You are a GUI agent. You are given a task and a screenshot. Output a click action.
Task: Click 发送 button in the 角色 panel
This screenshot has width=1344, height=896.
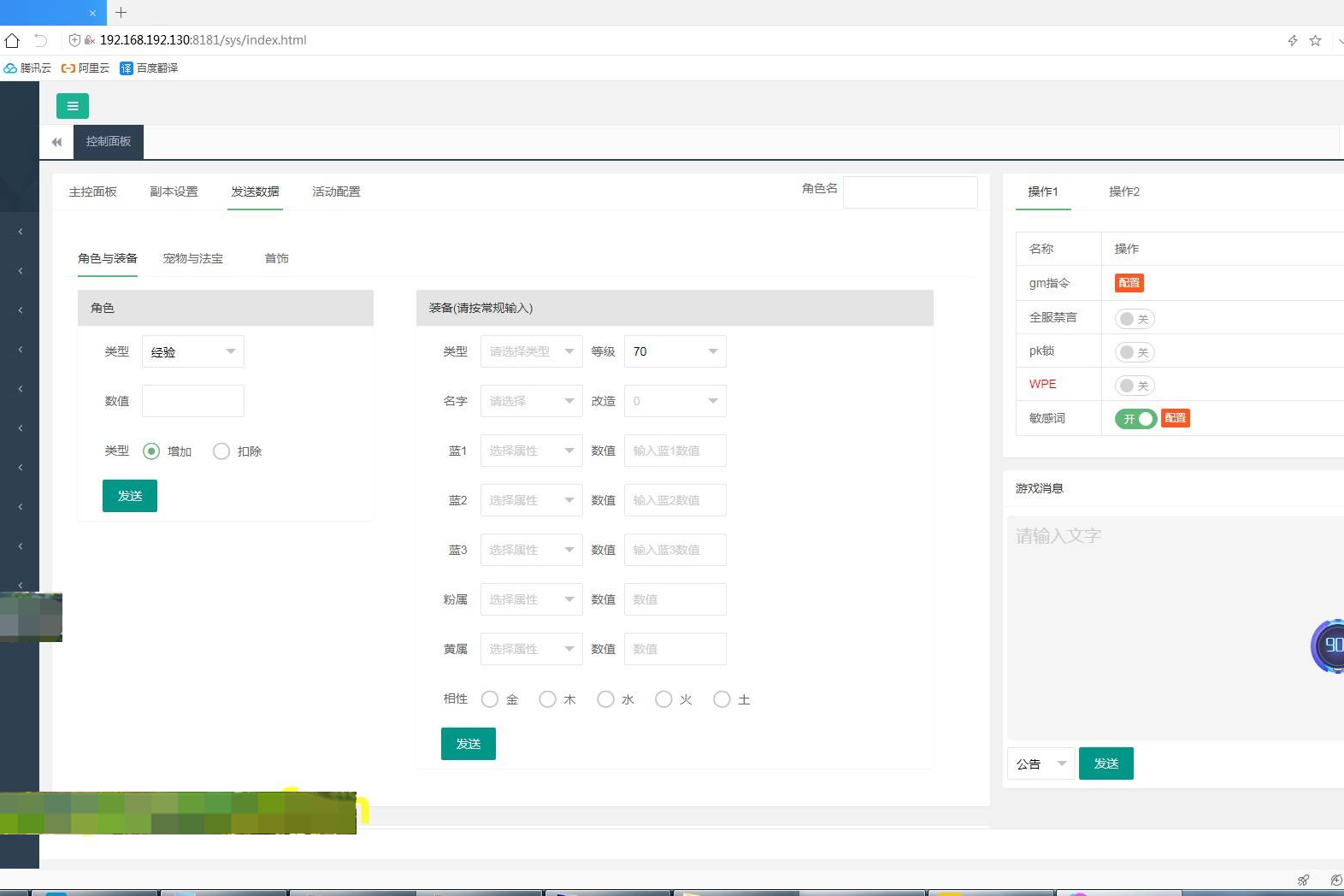pos(130,496)
